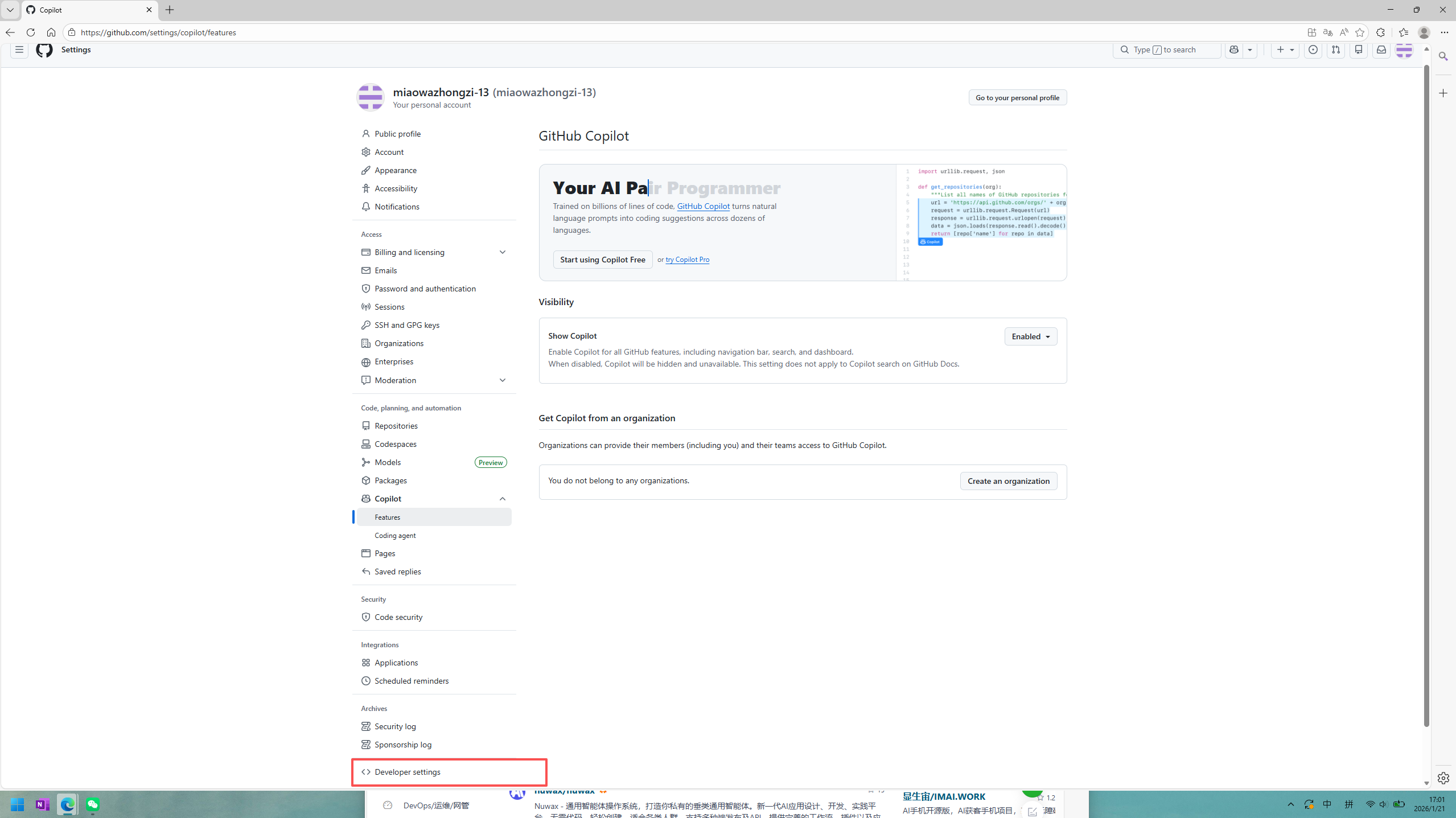Image resolution: width=1456 pixels, height=818 pixels.
Task: Click the GitHub Octocat logo
Action: tap(44, 50)
